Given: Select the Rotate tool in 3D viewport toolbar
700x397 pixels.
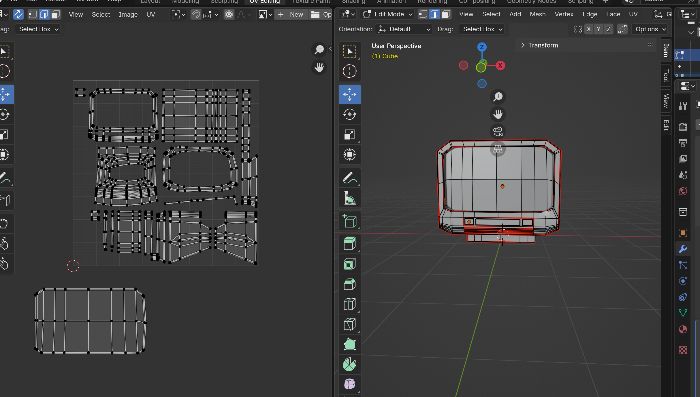Looking at the screenshot, I should (350, 114).
